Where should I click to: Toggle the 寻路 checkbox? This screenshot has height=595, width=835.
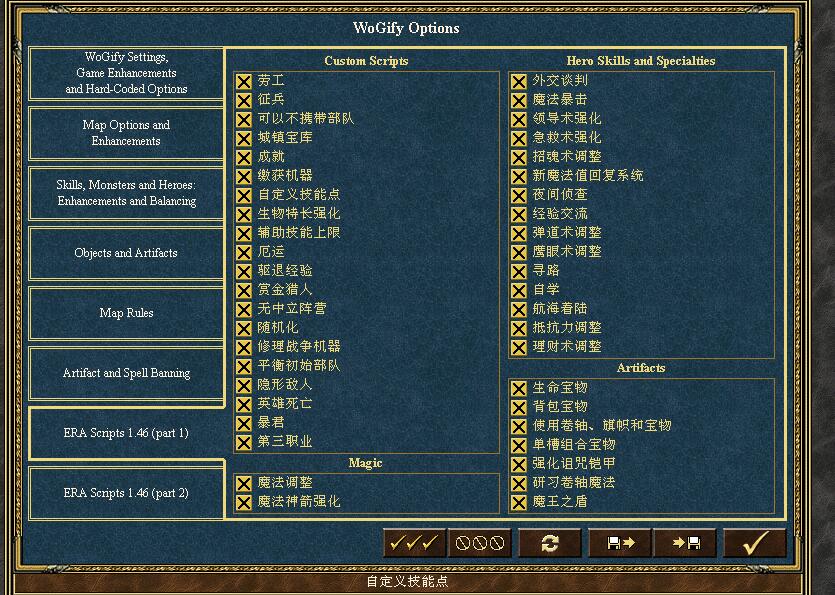(519, 272)
